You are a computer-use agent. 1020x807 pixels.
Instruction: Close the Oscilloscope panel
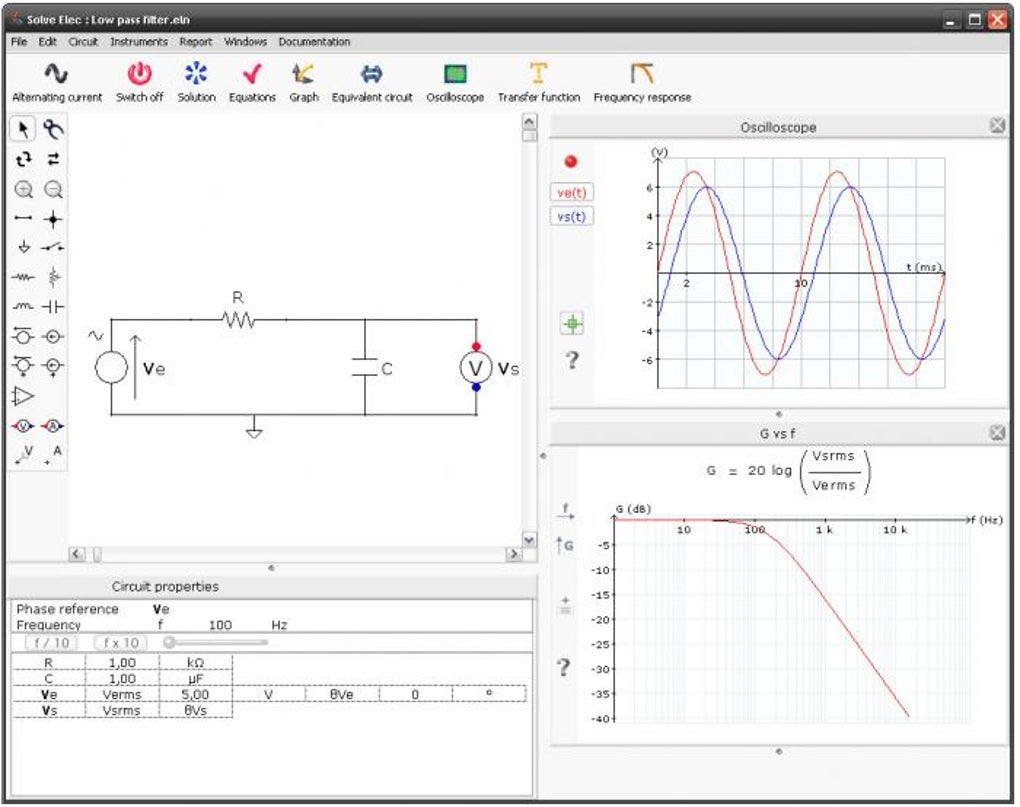(997, 126)
